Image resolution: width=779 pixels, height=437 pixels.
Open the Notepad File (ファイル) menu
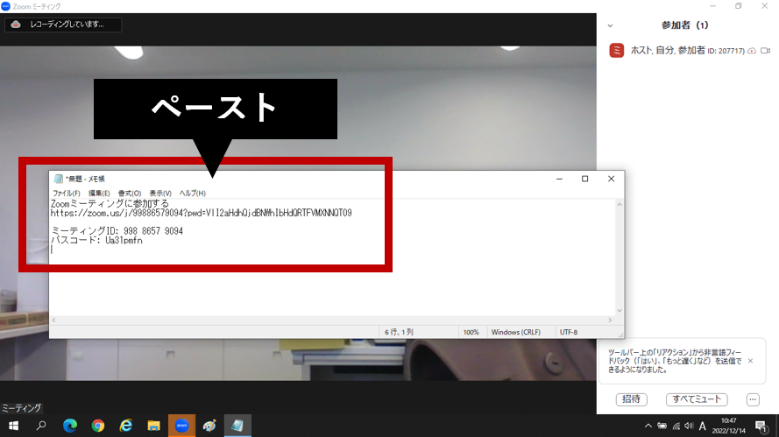pyautogui.click(x=66, y=193)
